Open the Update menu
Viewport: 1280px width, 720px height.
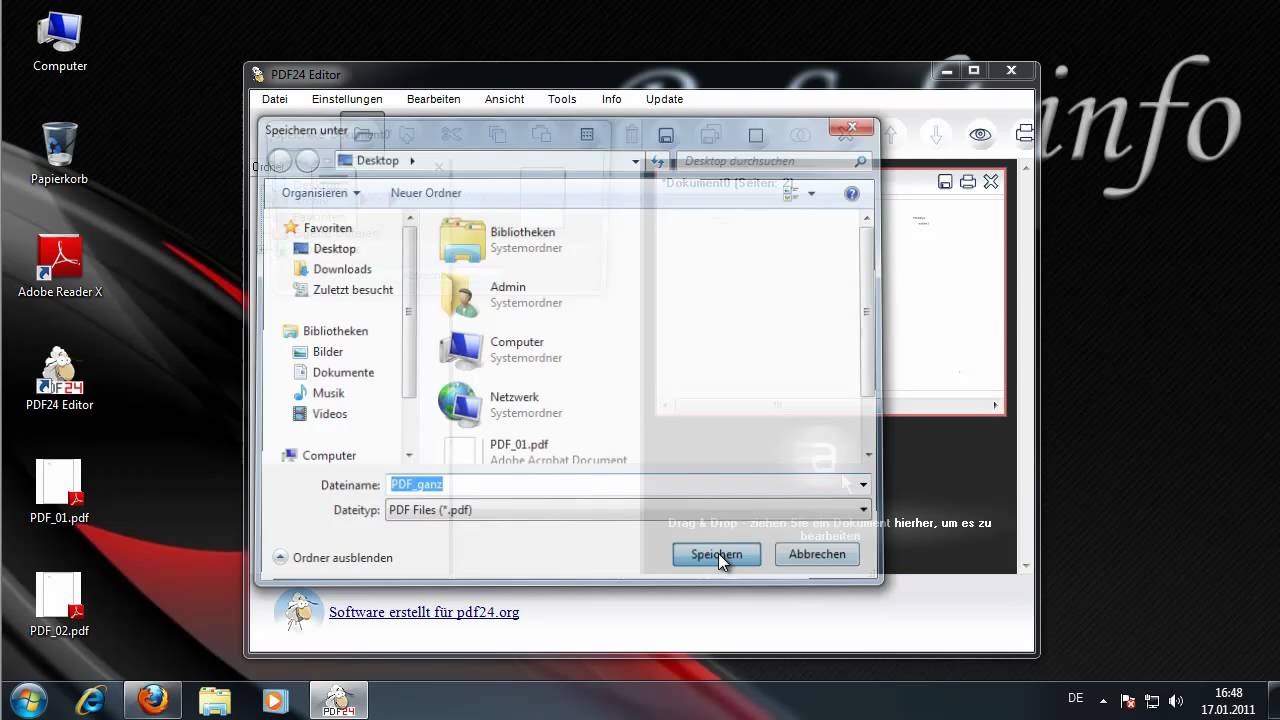[664, 99]
